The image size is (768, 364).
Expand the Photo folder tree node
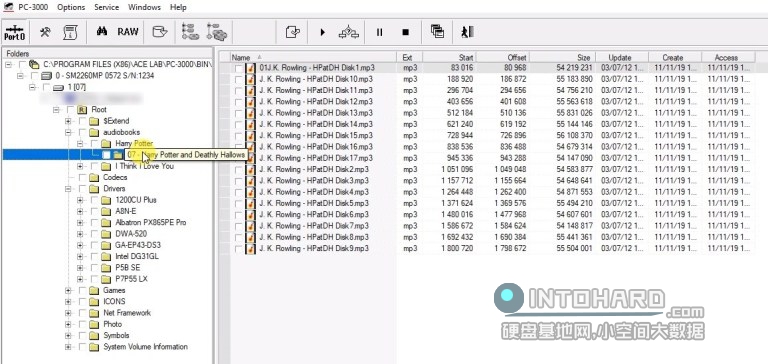(x=68, y=324)
